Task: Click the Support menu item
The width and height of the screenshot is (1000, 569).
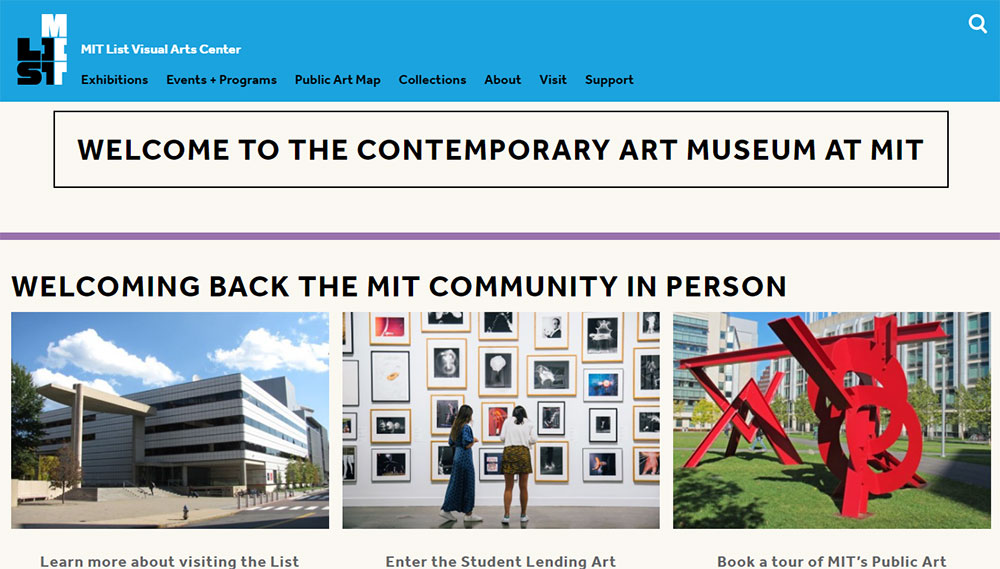Action: tap(609, 80)
